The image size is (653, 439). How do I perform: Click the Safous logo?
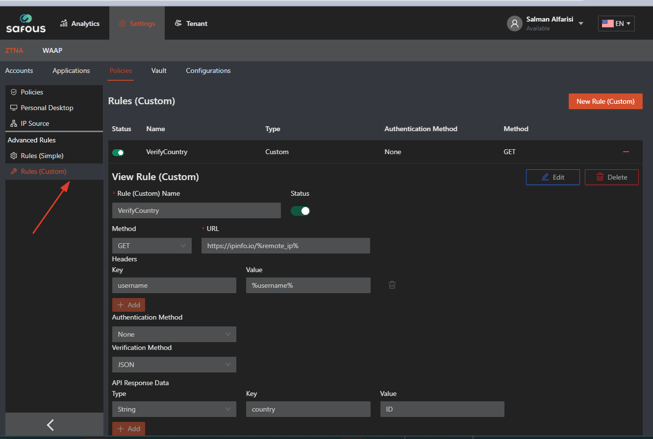26,23
